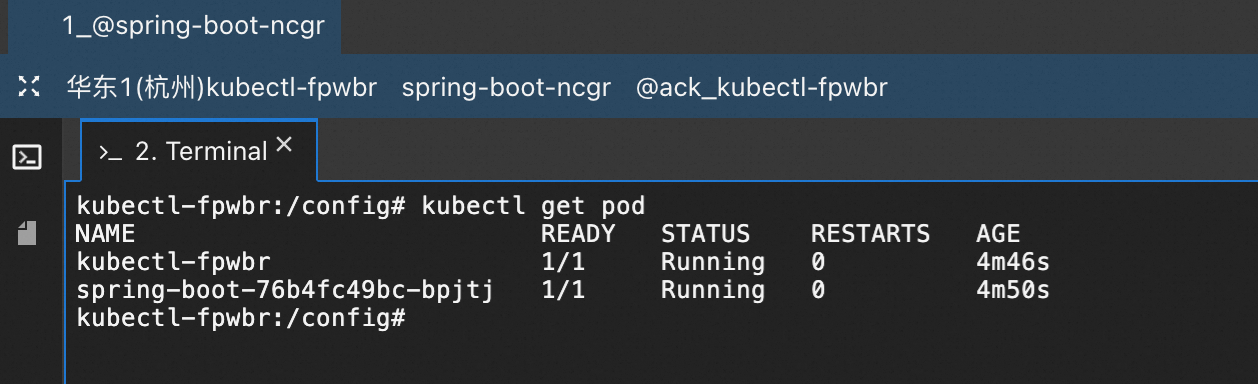
Task: Click the kubectl-fpwbr pod name in NAME column
Action: [174, 262]
